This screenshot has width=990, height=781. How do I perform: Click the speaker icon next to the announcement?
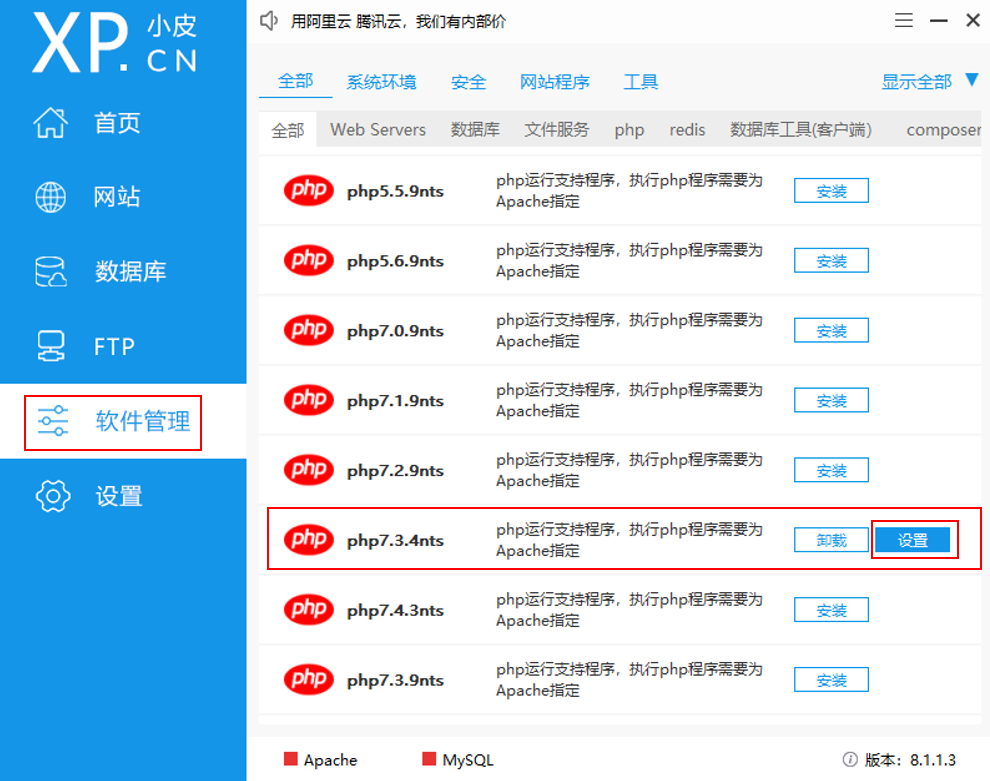269,20
